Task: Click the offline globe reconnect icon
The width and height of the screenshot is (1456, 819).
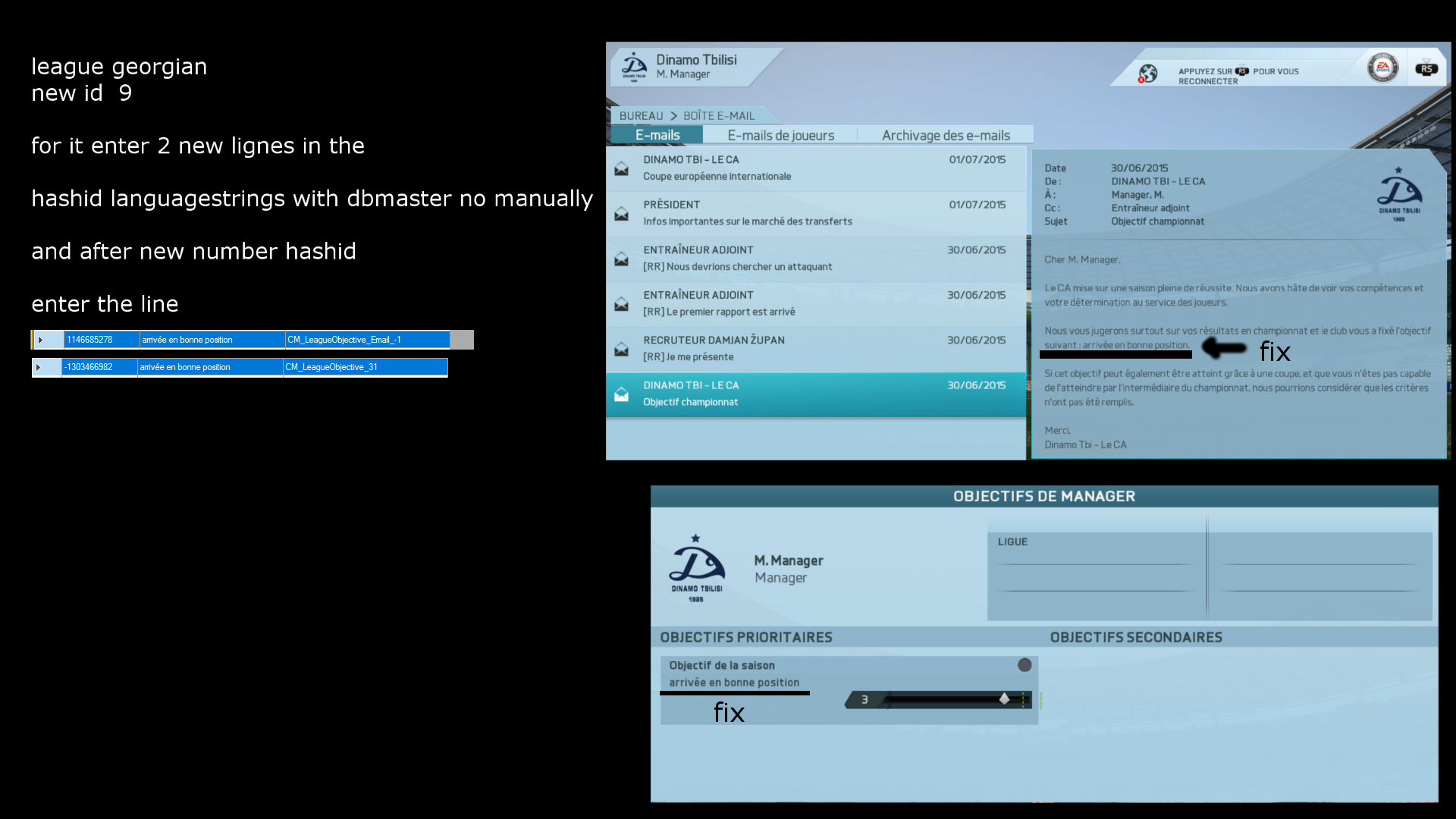Action: [1147, 74]
